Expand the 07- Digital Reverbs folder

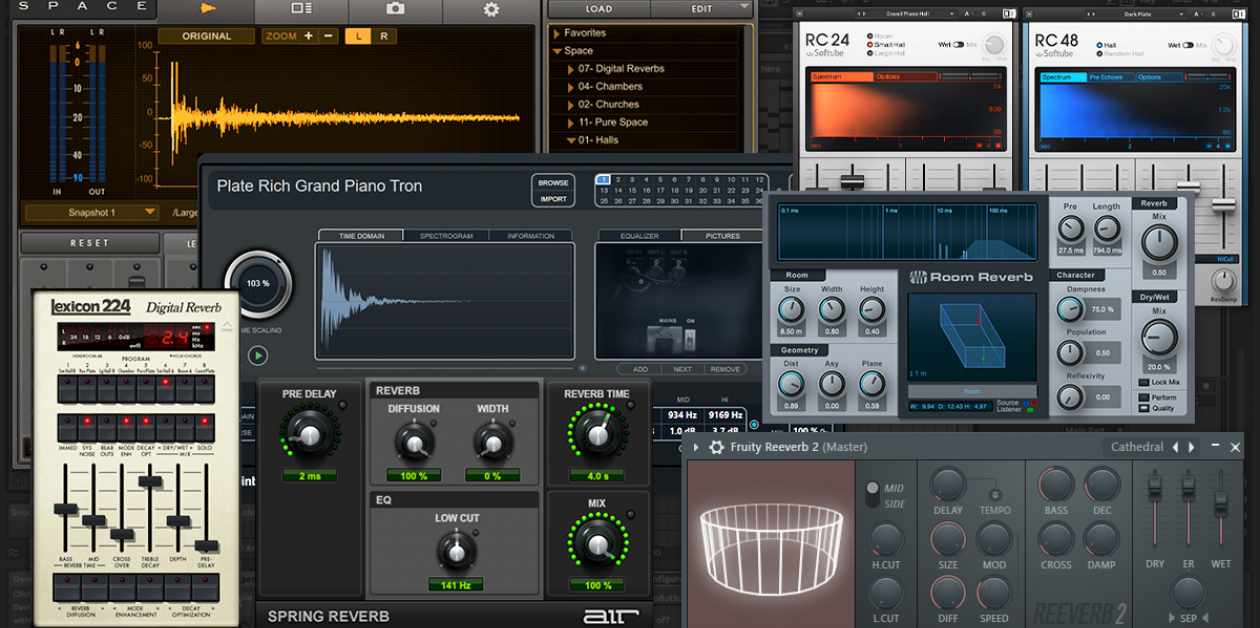pos(570,69)
